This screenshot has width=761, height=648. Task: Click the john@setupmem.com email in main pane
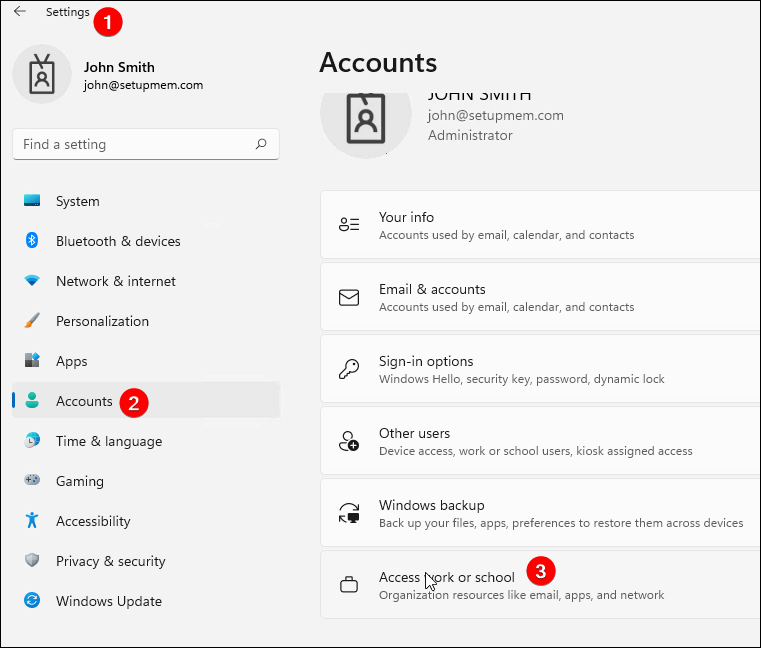496,116
